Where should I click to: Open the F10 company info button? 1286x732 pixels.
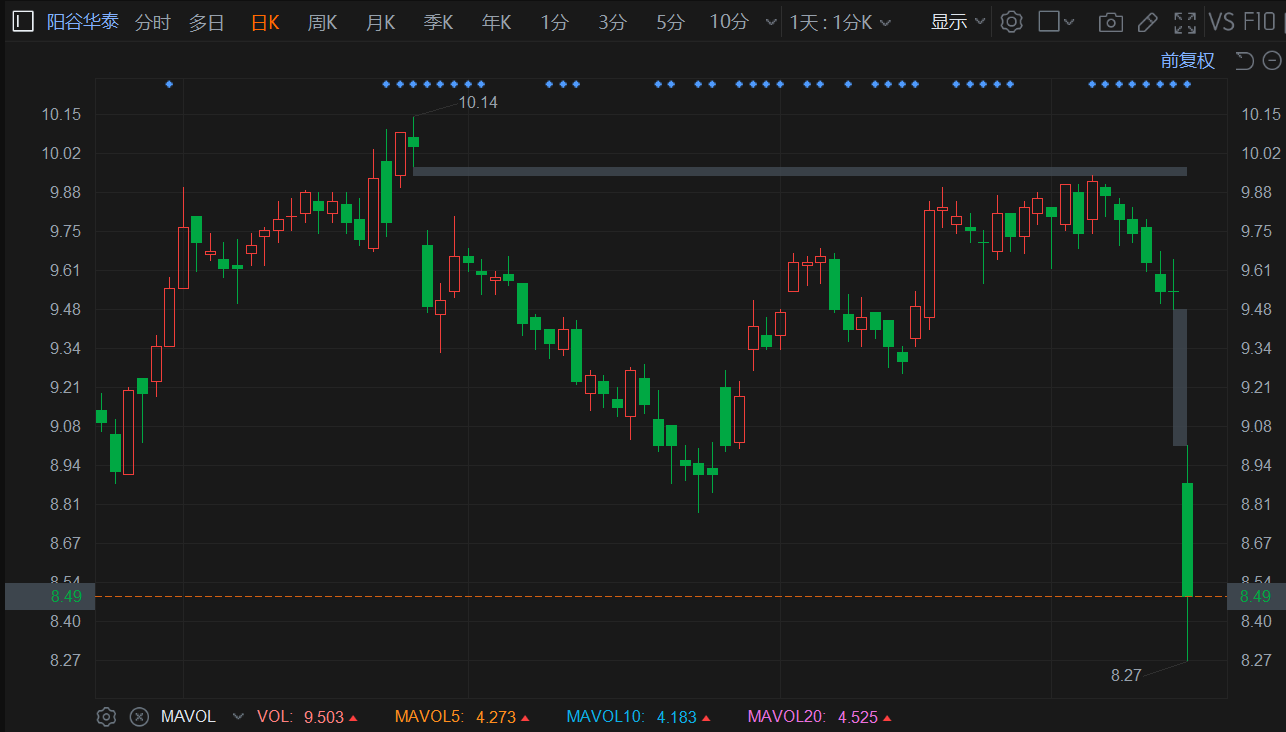(1259, 22)
